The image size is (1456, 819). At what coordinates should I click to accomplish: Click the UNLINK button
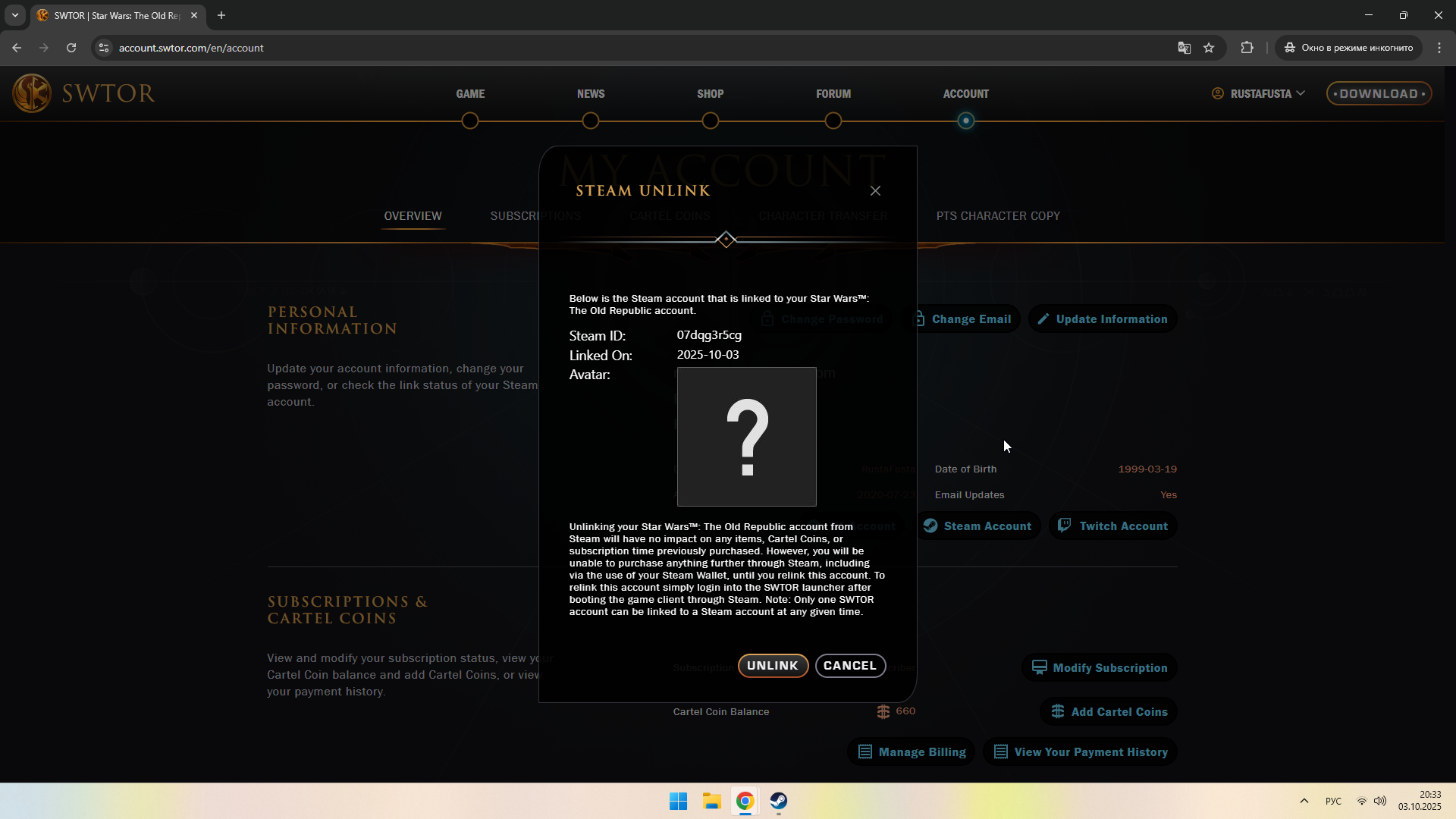(x=772, y=666)
